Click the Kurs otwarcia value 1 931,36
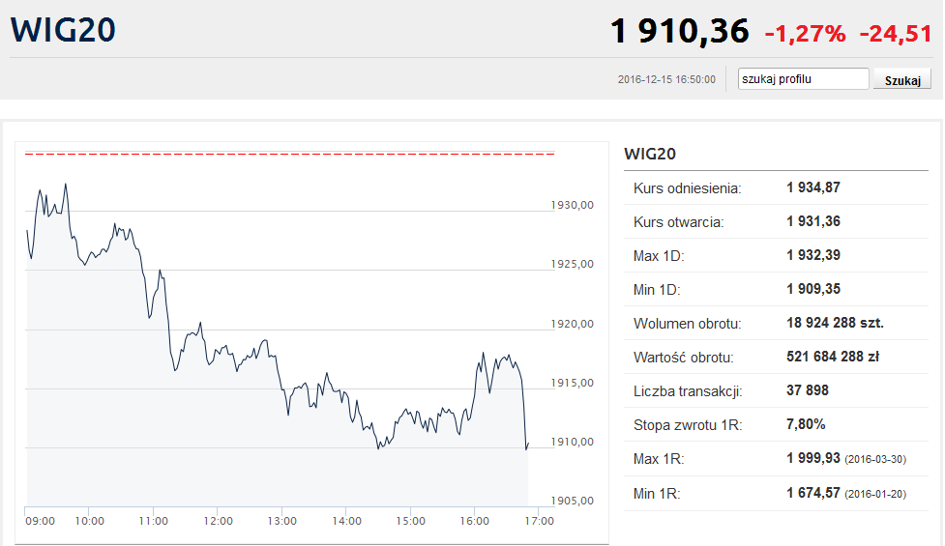Viewport: 945px width, 546px height. pos(813,221)
